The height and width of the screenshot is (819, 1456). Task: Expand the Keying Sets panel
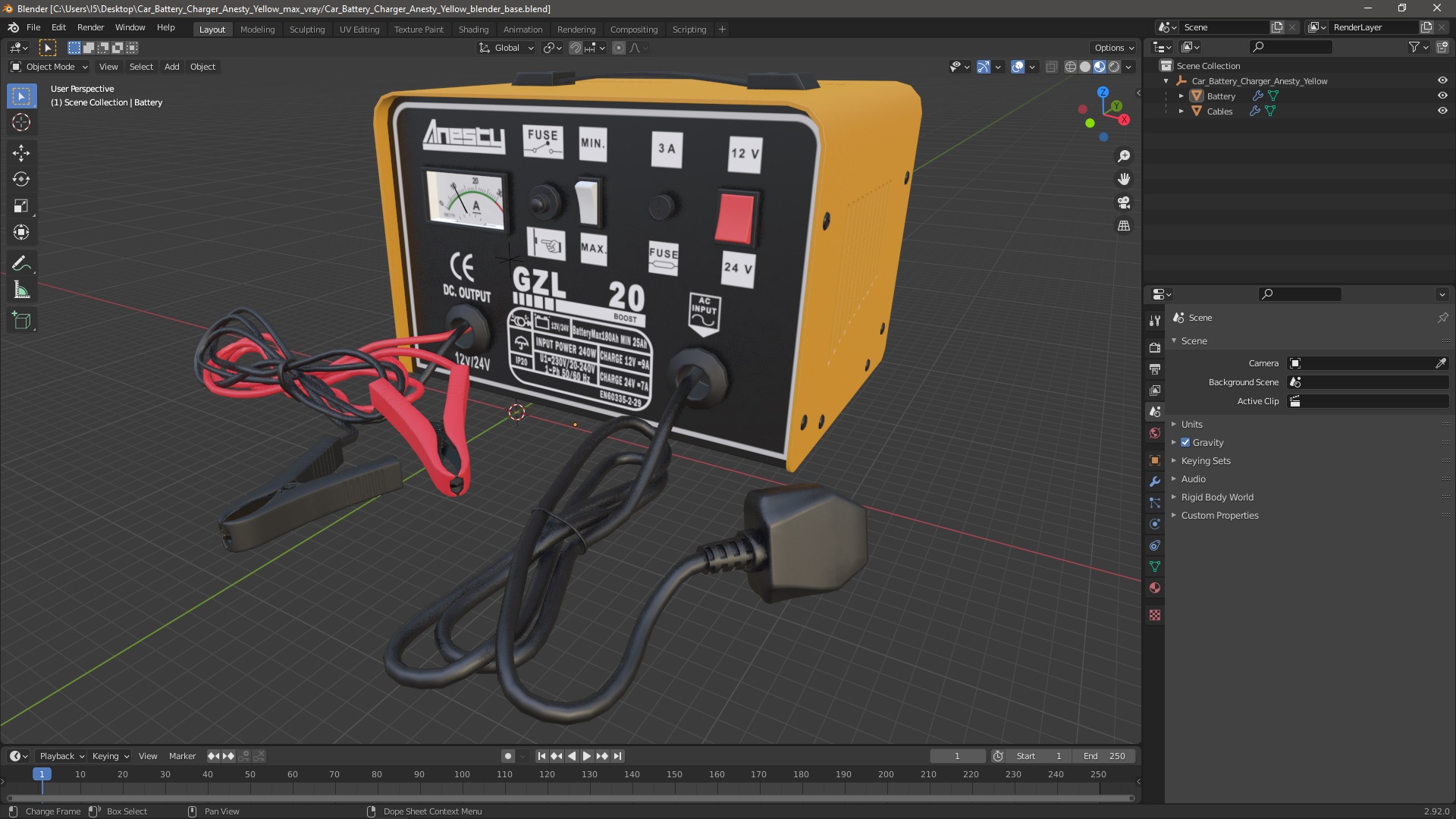[1205, 460]
